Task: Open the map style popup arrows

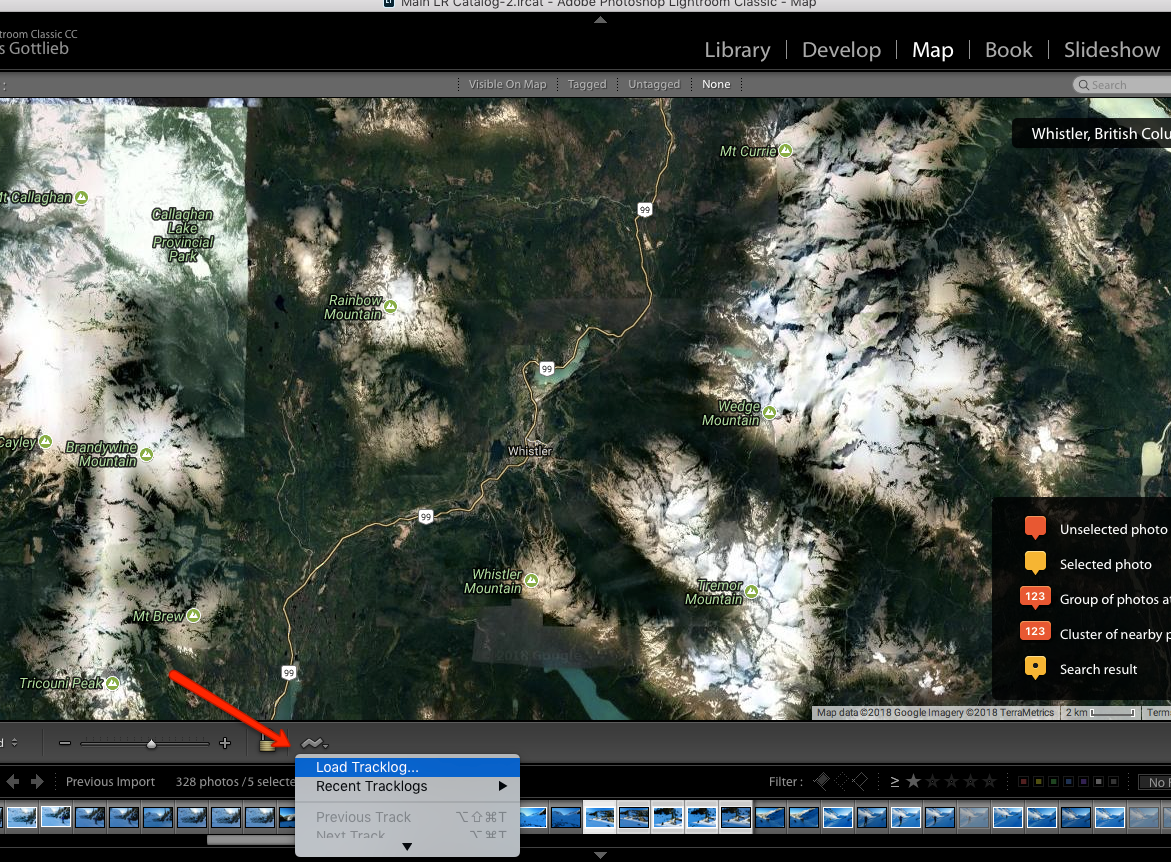Action: click(x=14, y=742)
